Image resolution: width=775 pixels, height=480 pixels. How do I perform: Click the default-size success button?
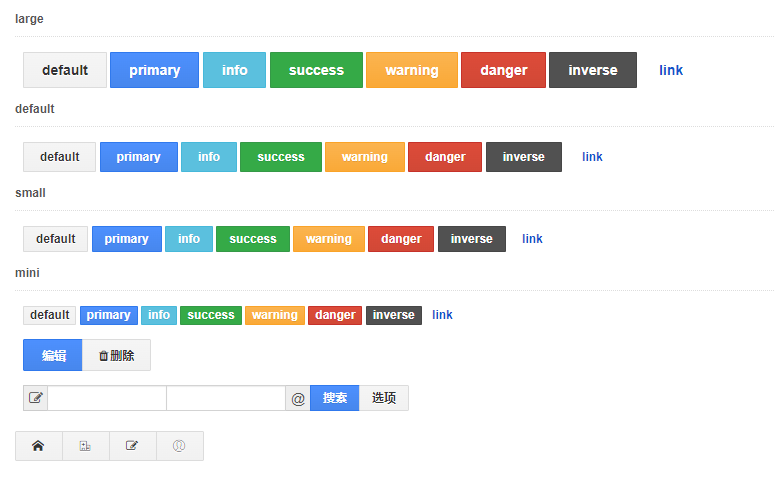tap(281, 157)
